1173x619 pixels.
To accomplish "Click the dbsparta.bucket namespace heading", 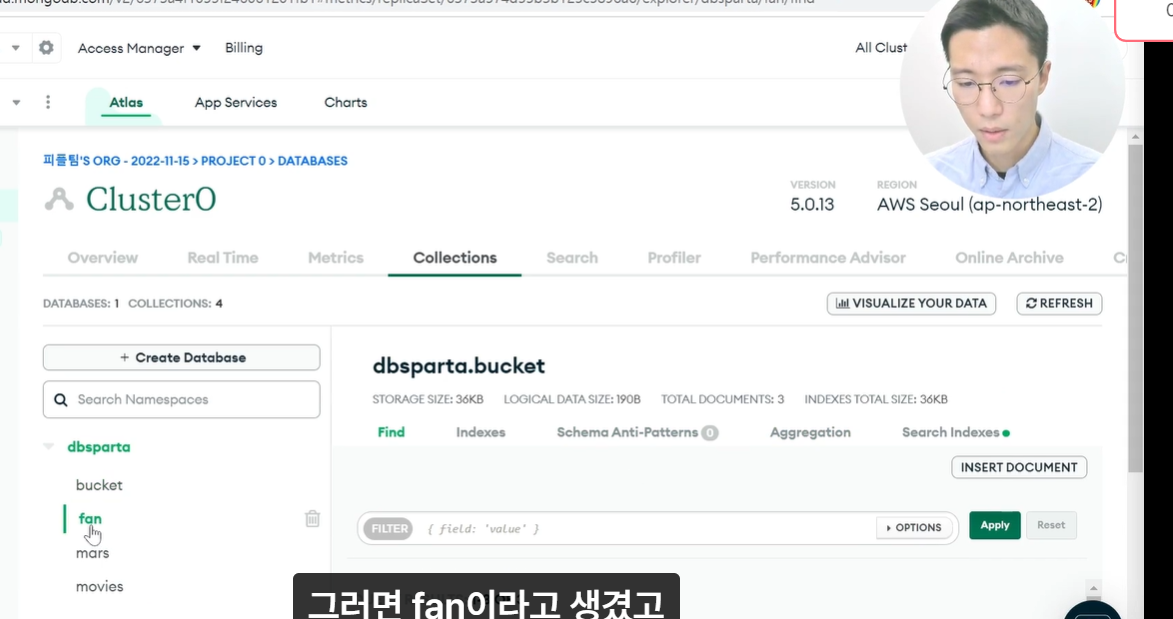I will [x=459, y=366].
